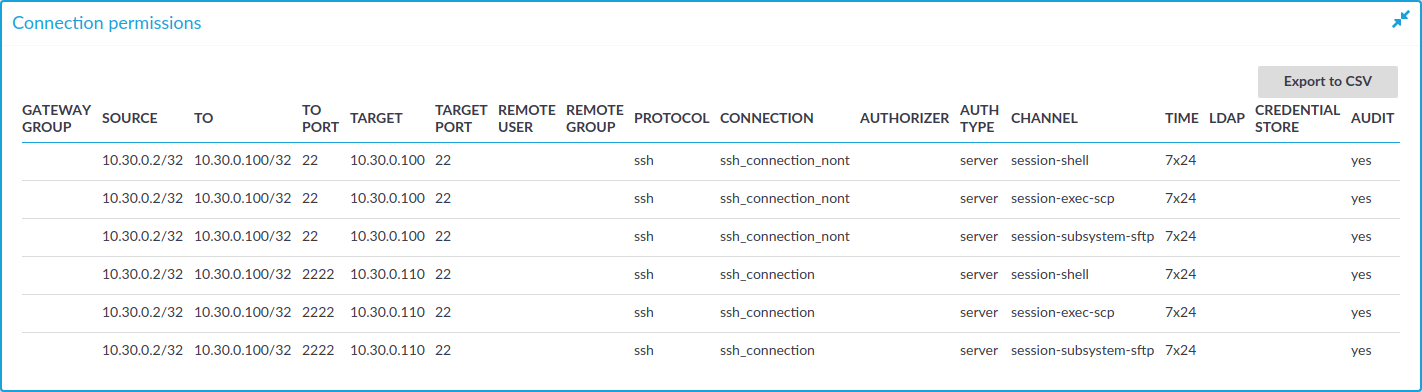Click the Connection permissions title
Image resolution: width=1422 pixels, height=392 pixels.
coord(107,22)
